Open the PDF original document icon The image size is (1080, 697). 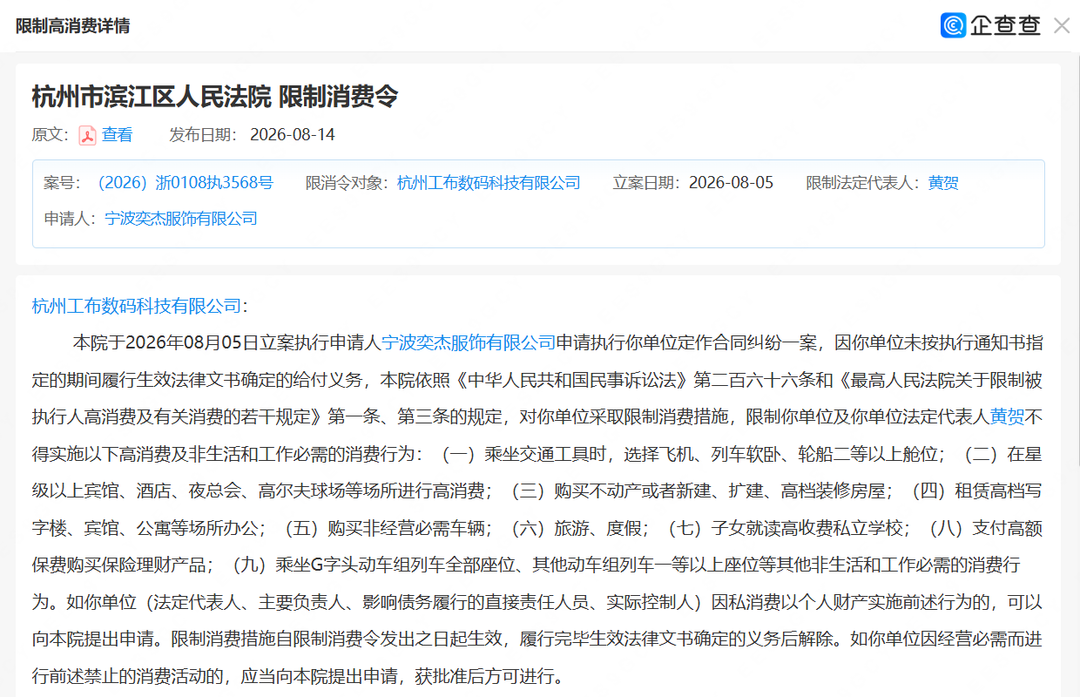(87, 135)
